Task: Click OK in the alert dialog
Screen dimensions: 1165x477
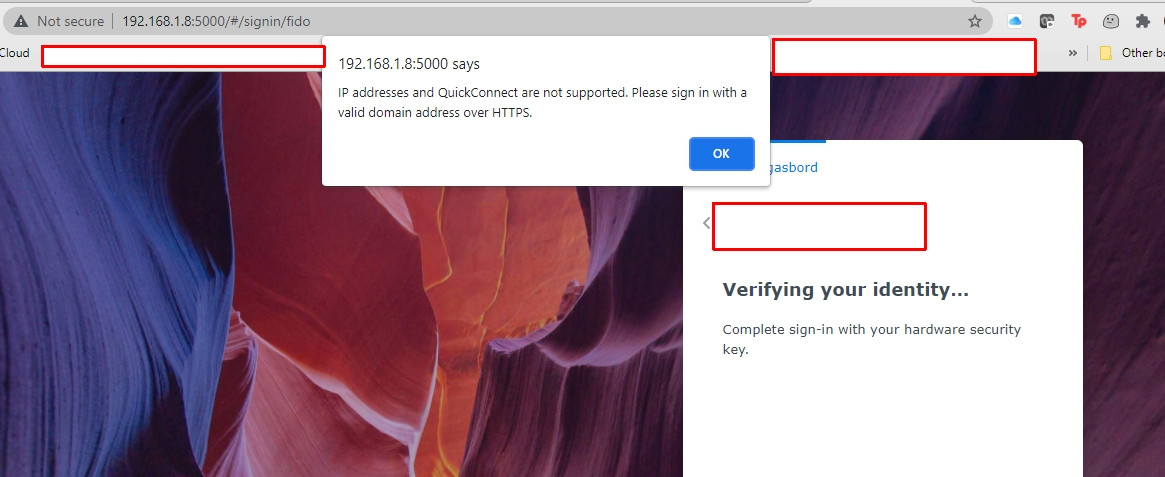Action: click(721, 154)
